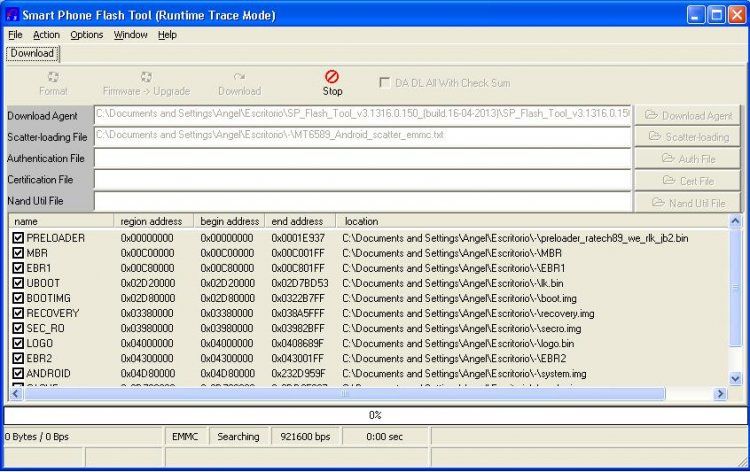750x472 pixels.
Task: Click the Format toolbar icon
Action: 53,77
